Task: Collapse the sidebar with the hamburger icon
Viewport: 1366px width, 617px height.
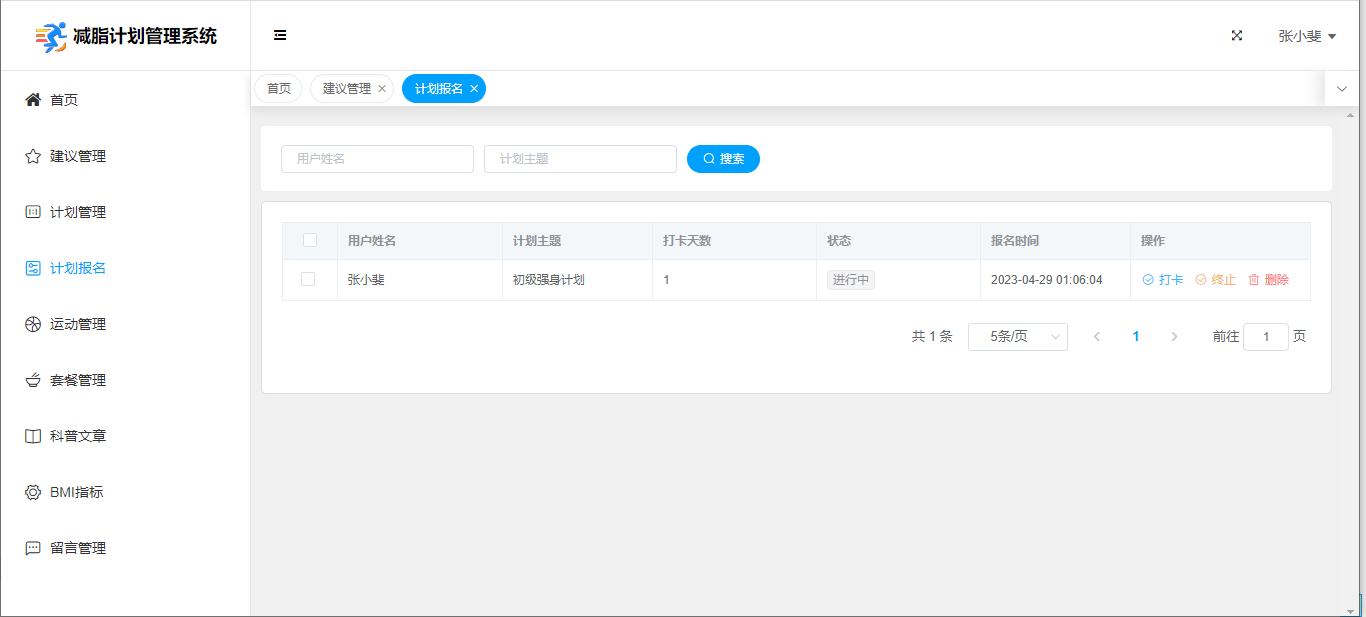Action: point(280,35)
